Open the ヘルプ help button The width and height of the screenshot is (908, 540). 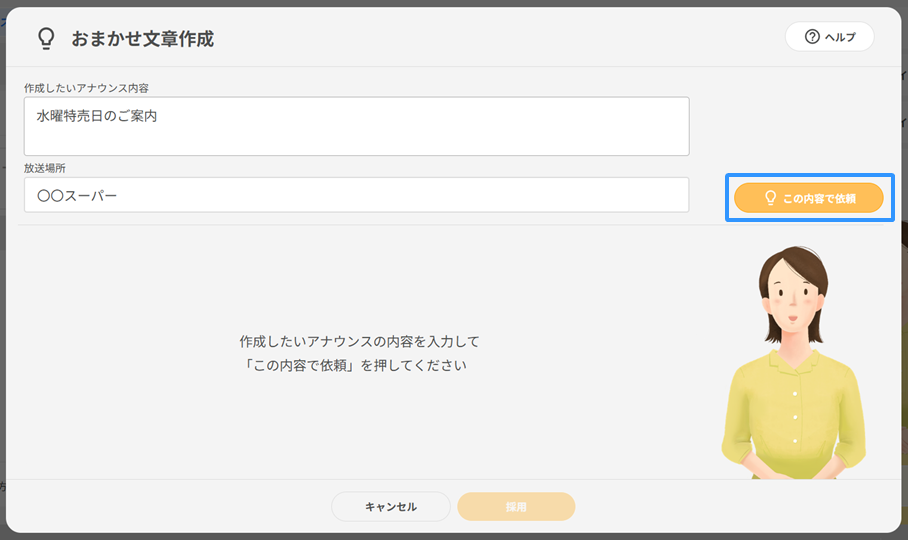[x=829, y=37]
